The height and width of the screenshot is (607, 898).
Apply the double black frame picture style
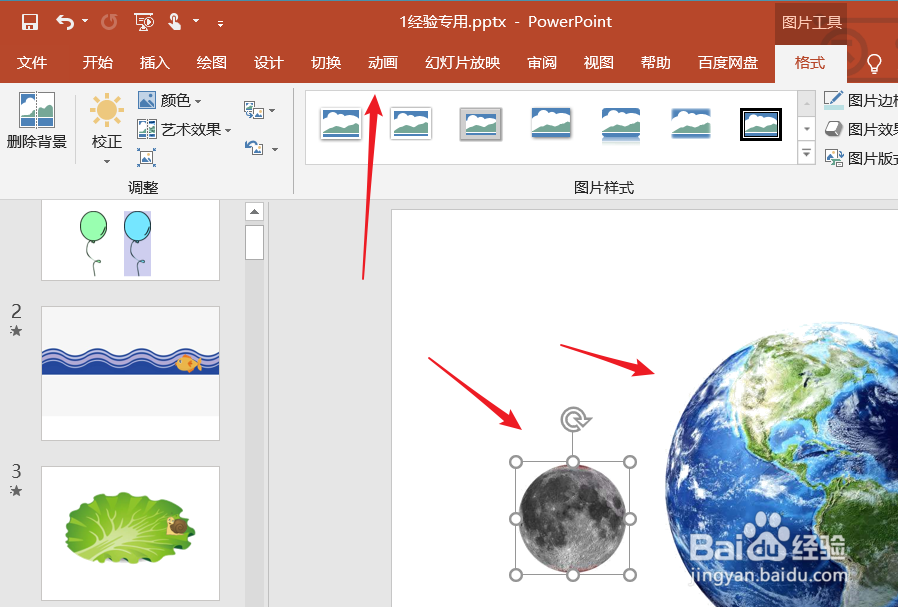tap(761, 124)
